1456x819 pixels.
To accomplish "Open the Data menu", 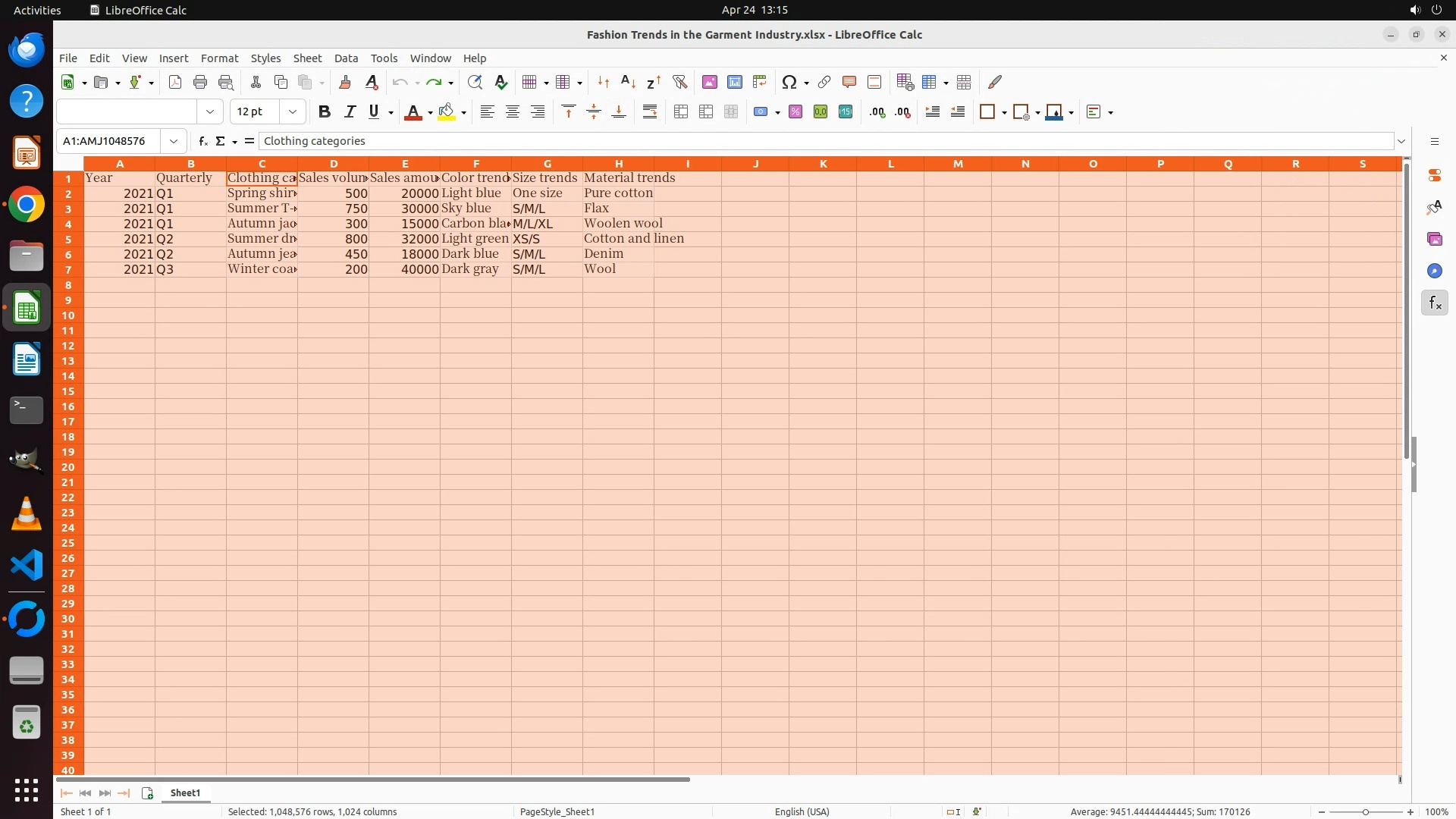I will coord(346,58).
